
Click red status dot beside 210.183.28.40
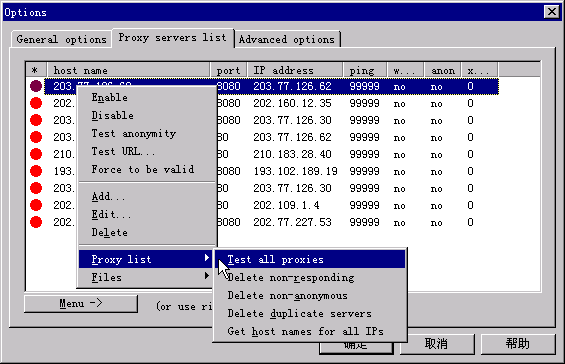(x=36, y=154)
